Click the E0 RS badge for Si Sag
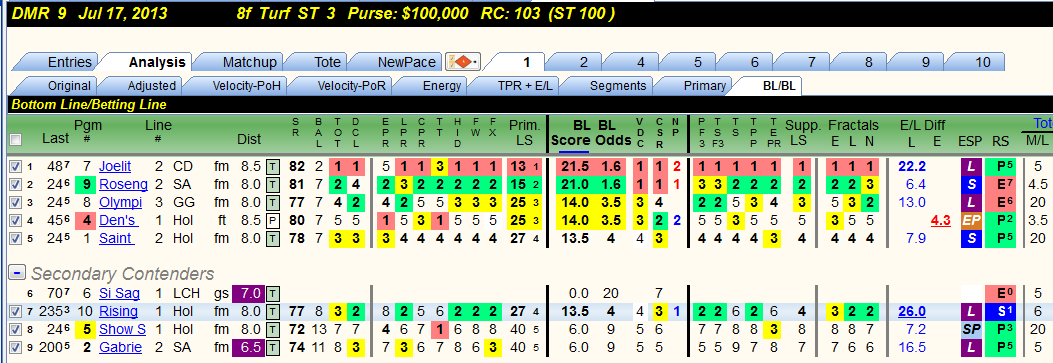This screenshot has width=1053, height=363. coord(1001,293)
